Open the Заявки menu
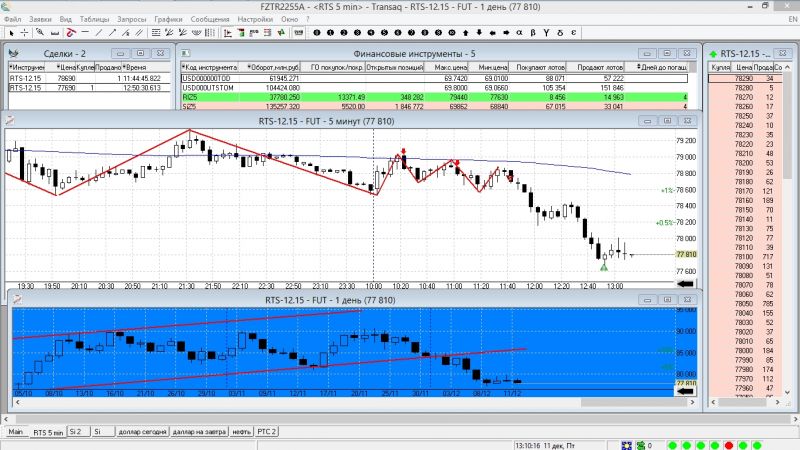Image resolution: width=800 pixels, height=450 pixels. pos(40,19)
